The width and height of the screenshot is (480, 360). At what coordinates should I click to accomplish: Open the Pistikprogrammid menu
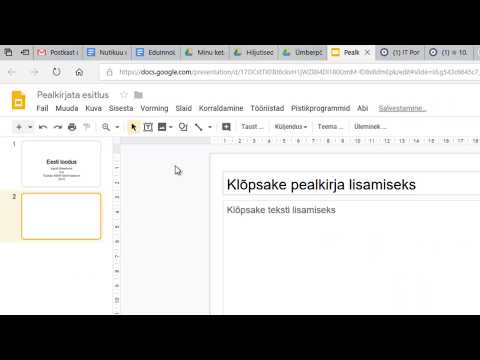321,108
